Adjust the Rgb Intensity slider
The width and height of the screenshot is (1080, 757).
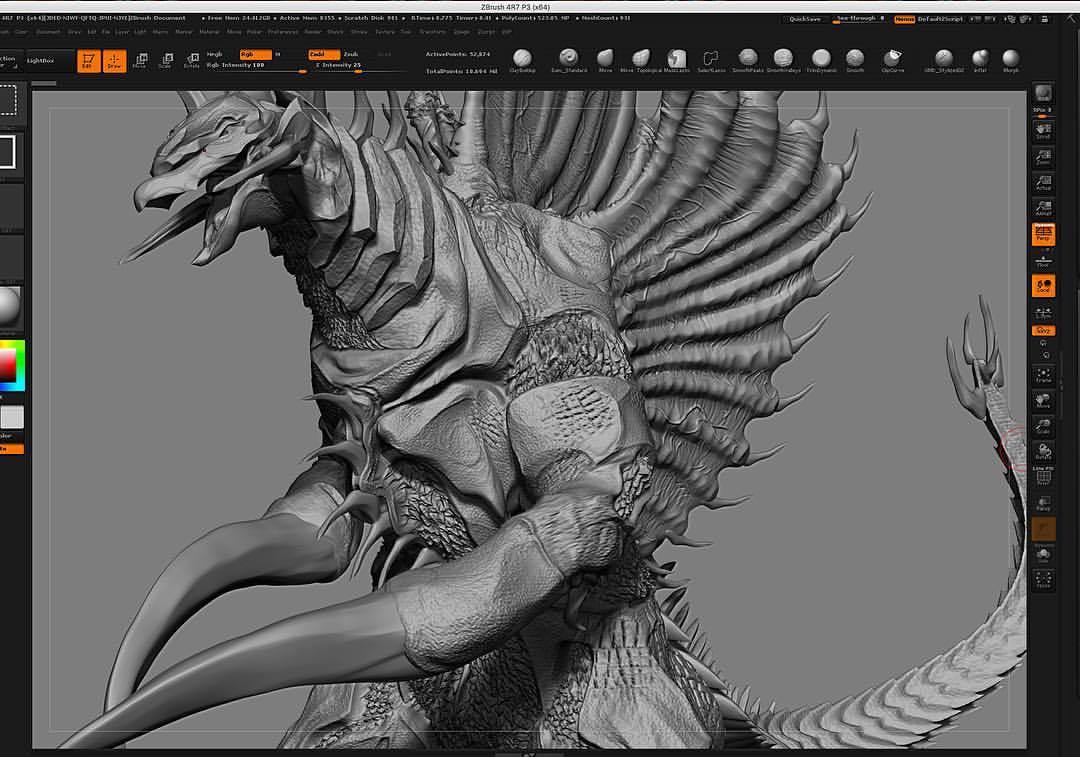click(256, 65)
